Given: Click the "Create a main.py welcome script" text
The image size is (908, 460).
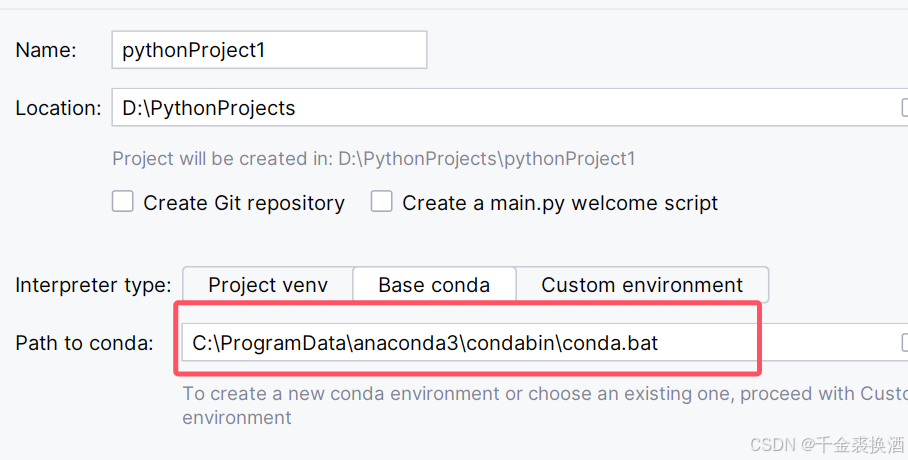Looking at the screenshot, I should coord(560,203).
